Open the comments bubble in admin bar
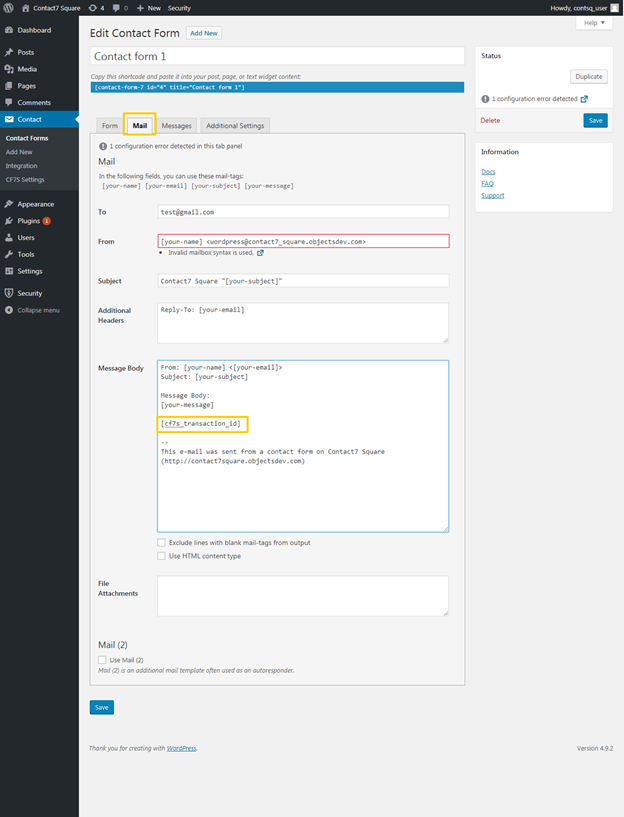 coord(120,8)
